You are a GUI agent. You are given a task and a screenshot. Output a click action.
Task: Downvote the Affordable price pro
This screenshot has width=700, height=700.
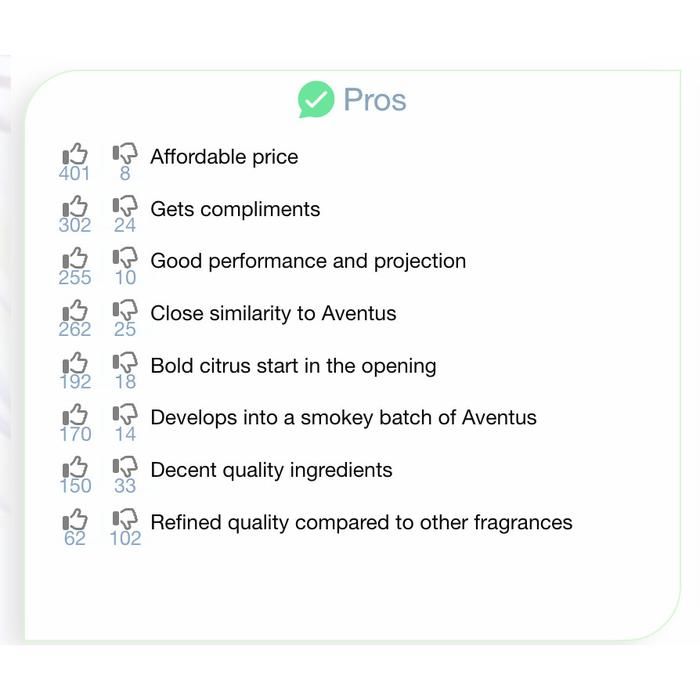[x=125, y=155]
